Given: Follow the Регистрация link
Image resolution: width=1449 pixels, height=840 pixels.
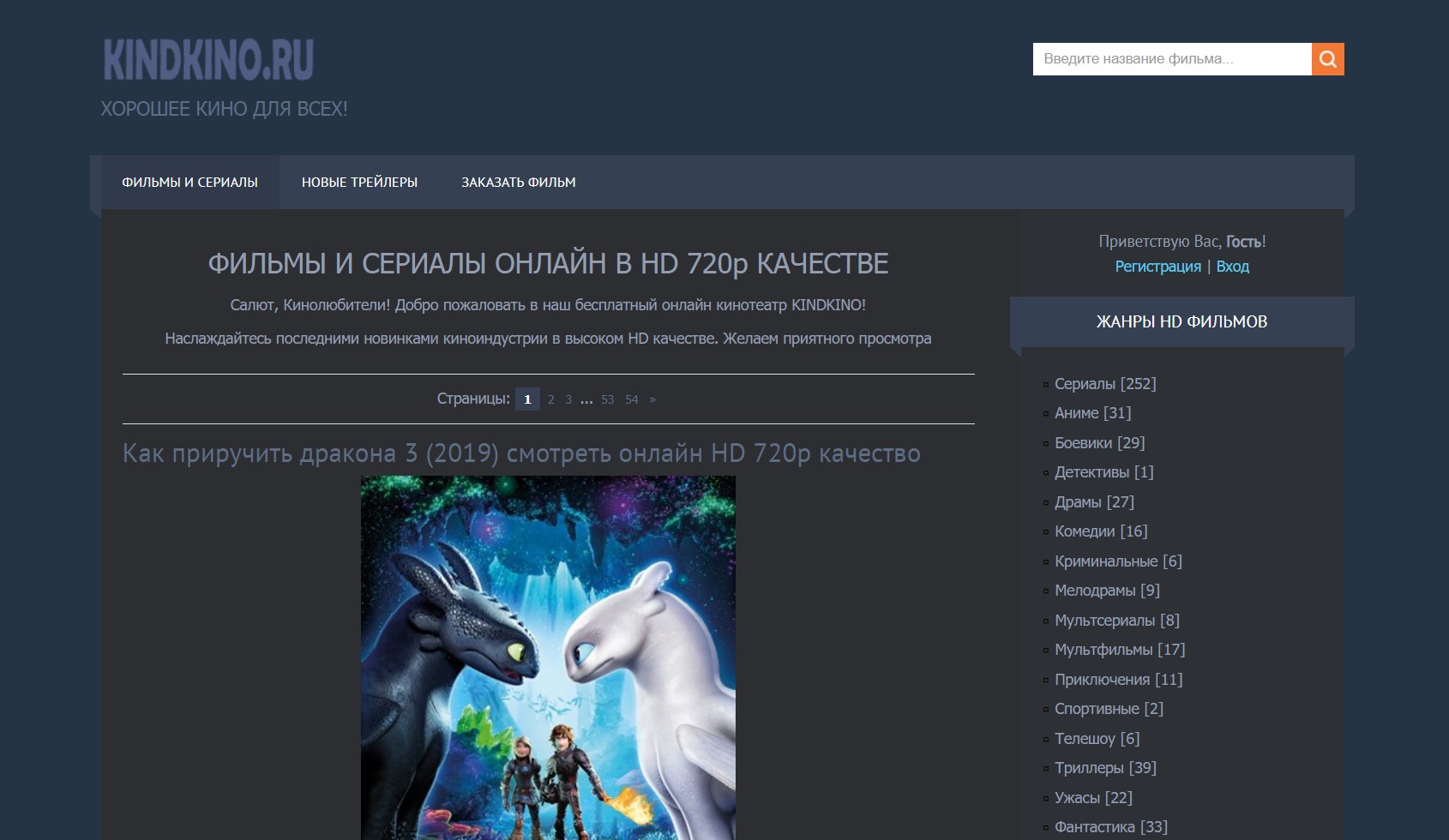Looking at the screenshot, I should pyautogui.click(x=1157, y=267).
